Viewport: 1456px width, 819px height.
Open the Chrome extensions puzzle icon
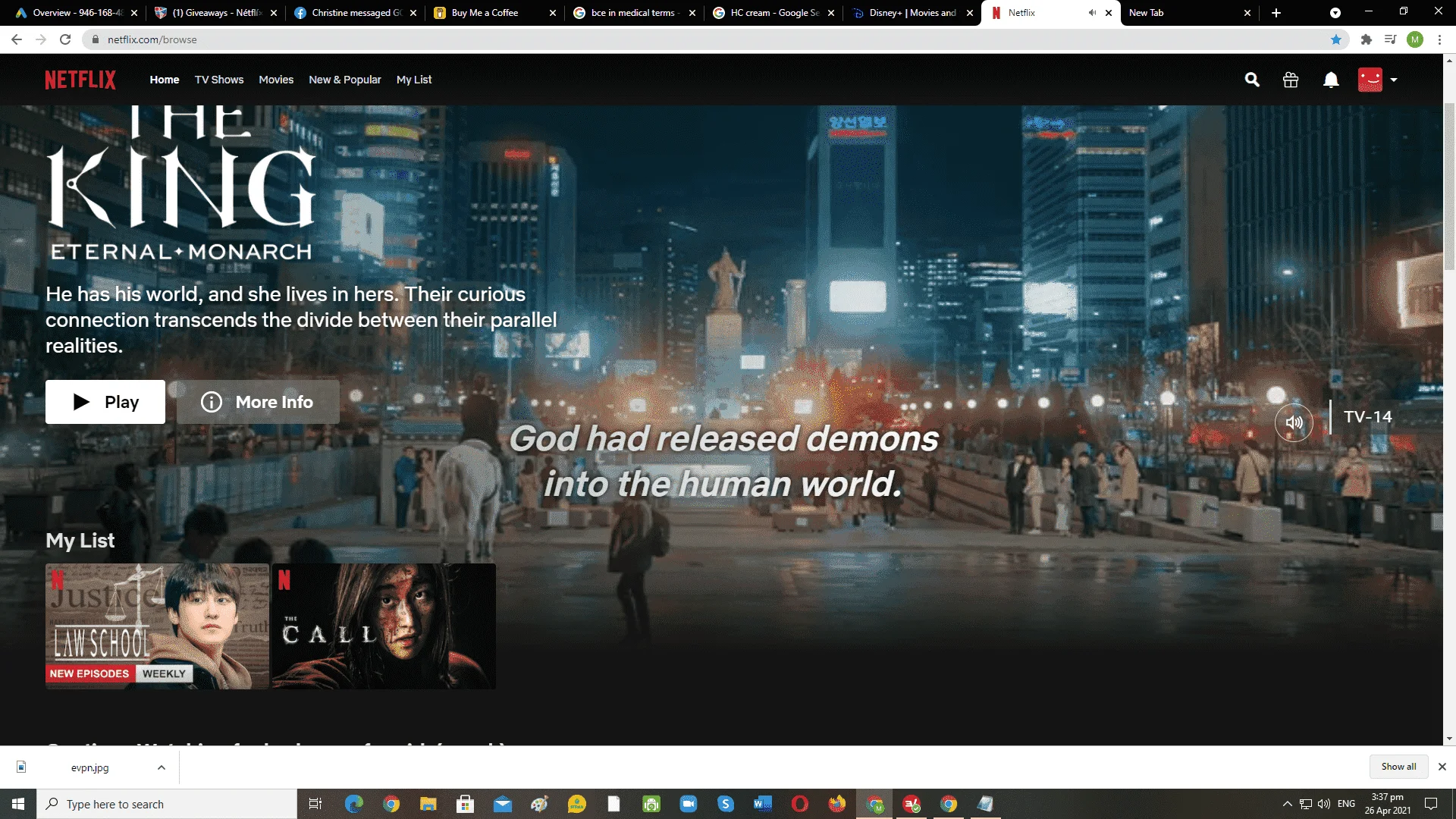[1367, 39]
